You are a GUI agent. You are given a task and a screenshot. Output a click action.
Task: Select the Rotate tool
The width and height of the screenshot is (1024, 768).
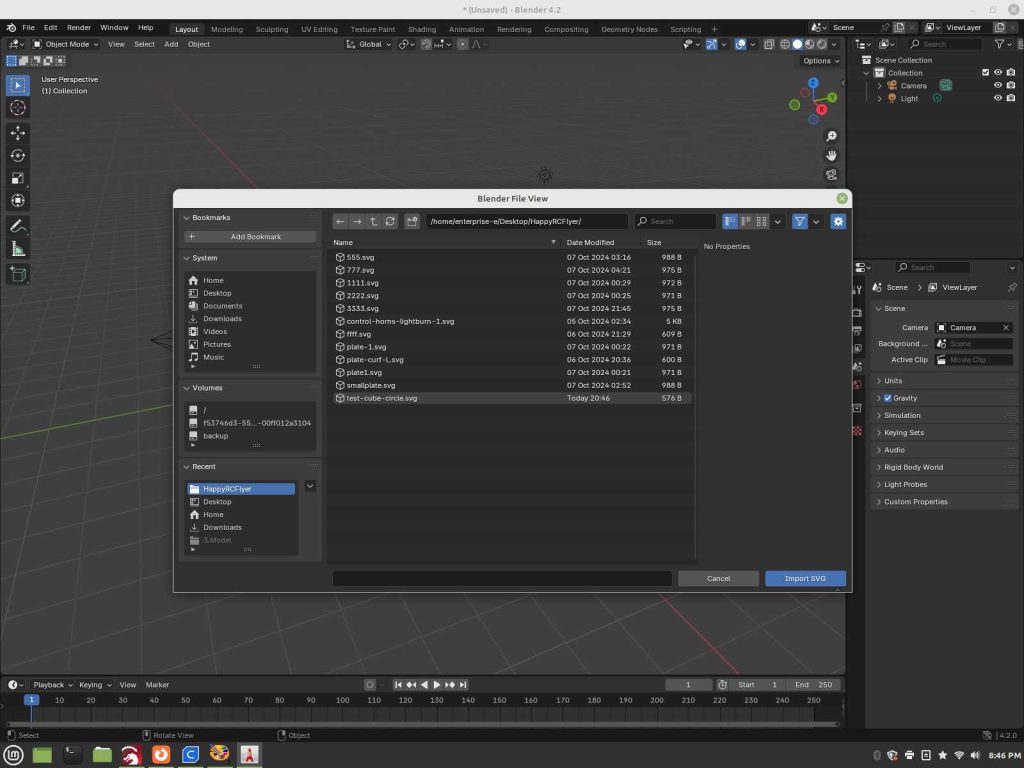[18, 155]
